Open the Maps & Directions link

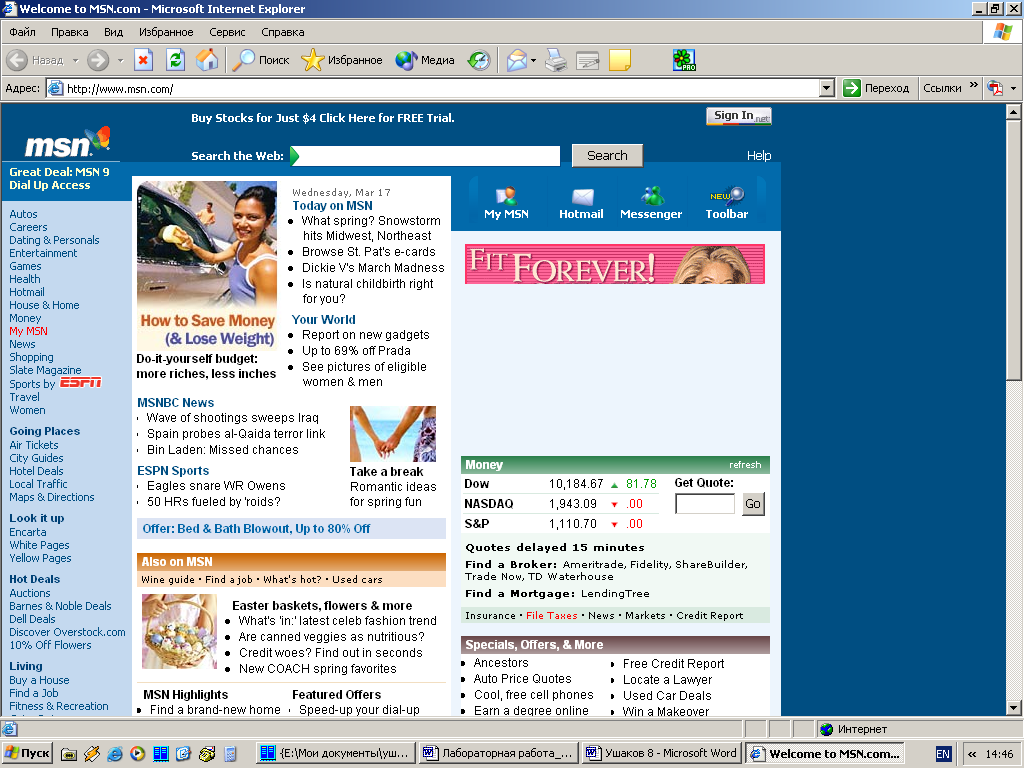(52, 497)
